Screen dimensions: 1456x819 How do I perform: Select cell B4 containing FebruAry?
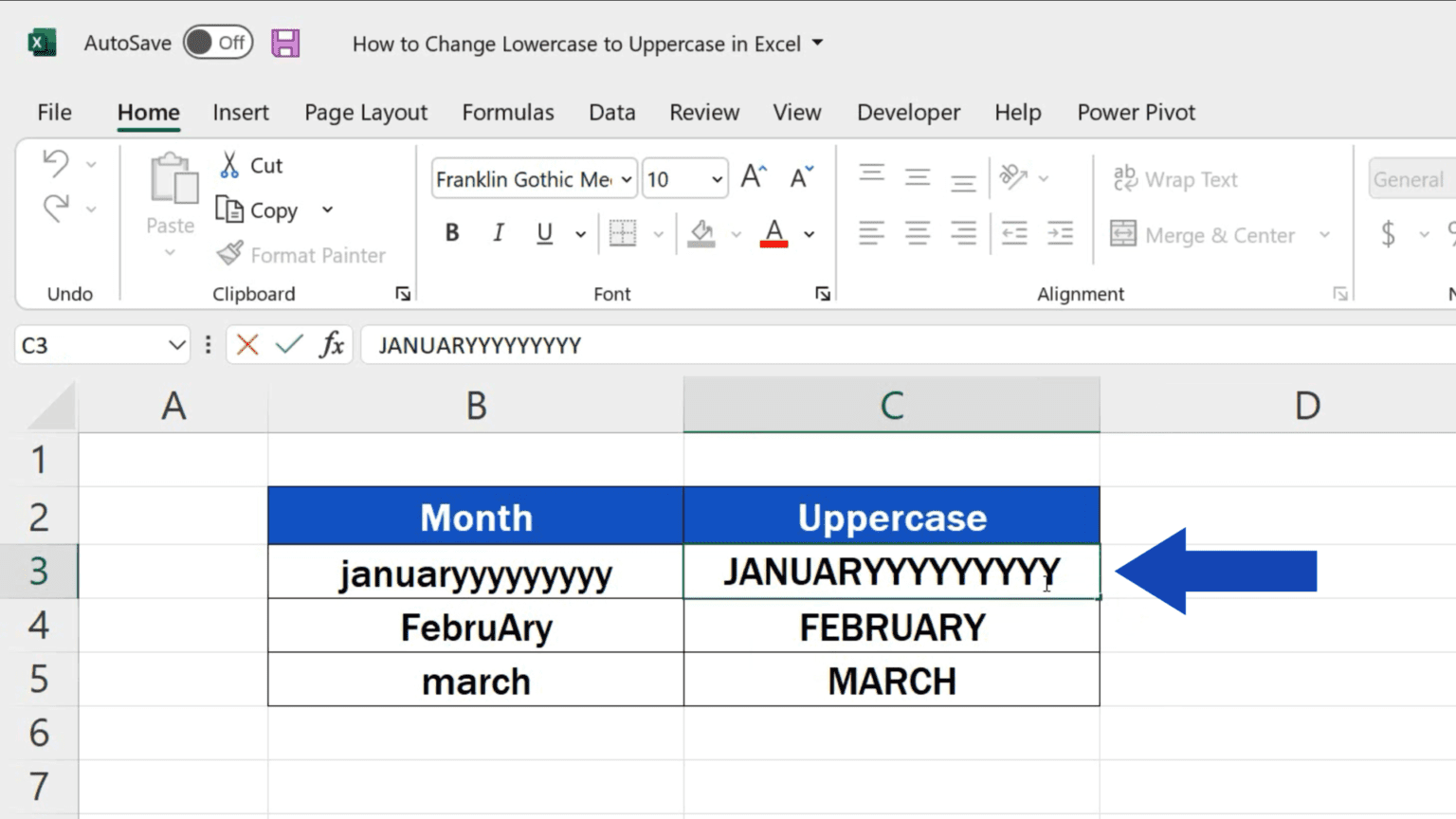coord(475,626)
